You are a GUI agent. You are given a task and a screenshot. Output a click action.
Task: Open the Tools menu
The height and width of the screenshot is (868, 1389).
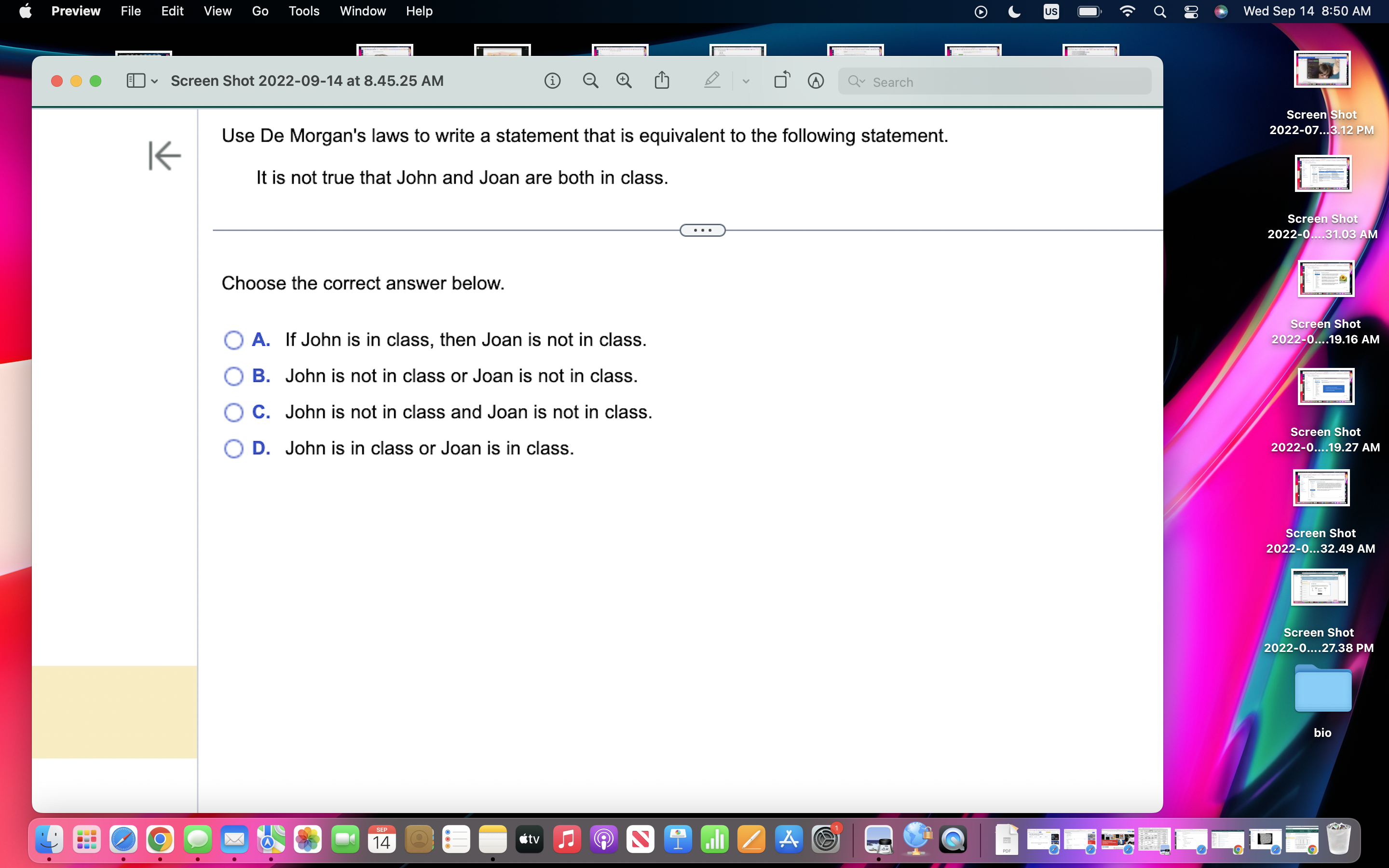(304, 11)
